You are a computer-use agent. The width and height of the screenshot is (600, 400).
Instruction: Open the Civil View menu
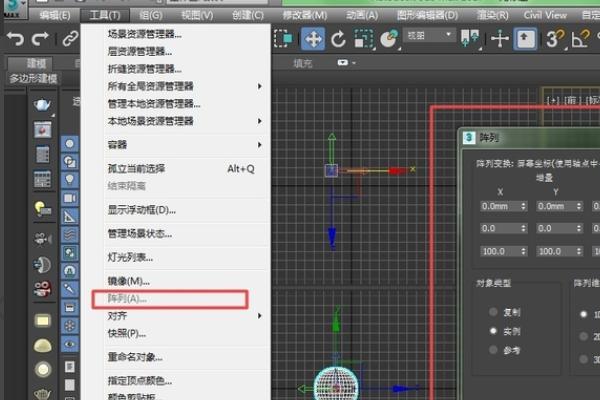point(545,15)
